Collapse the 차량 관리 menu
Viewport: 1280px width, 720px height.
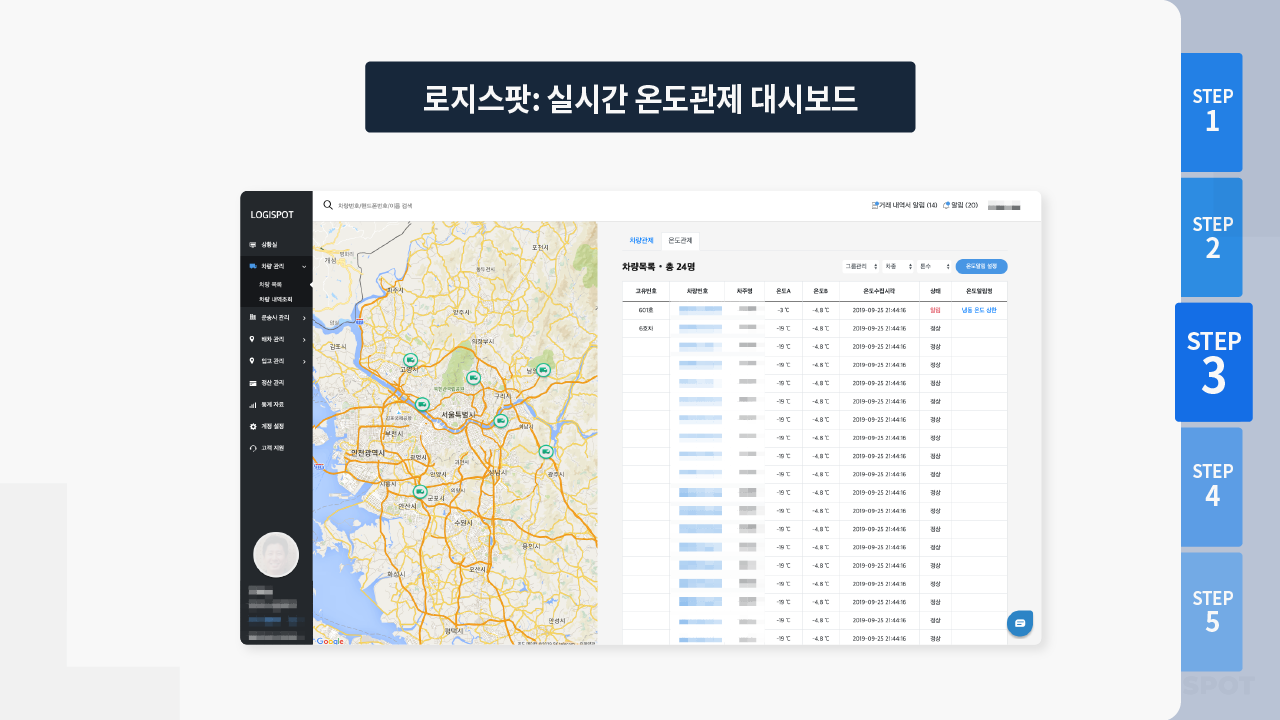304,266
